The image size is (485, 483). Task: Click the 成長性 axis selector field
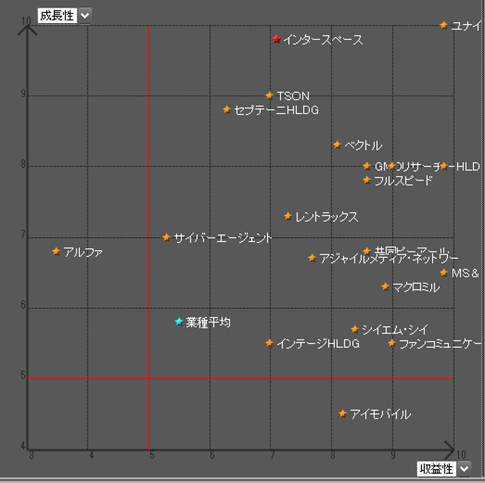(57, 16)
